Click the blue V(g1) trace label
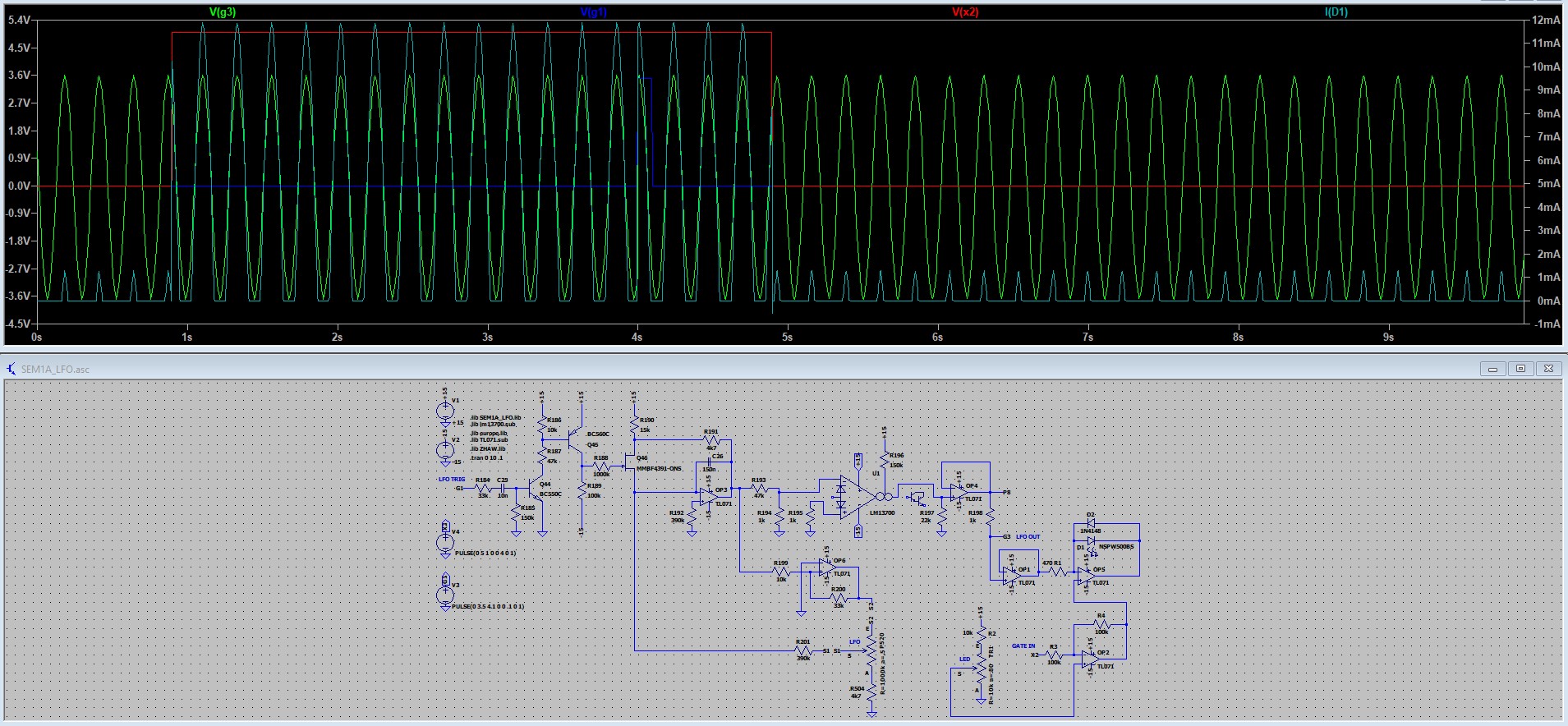 (x=593, y=12)
